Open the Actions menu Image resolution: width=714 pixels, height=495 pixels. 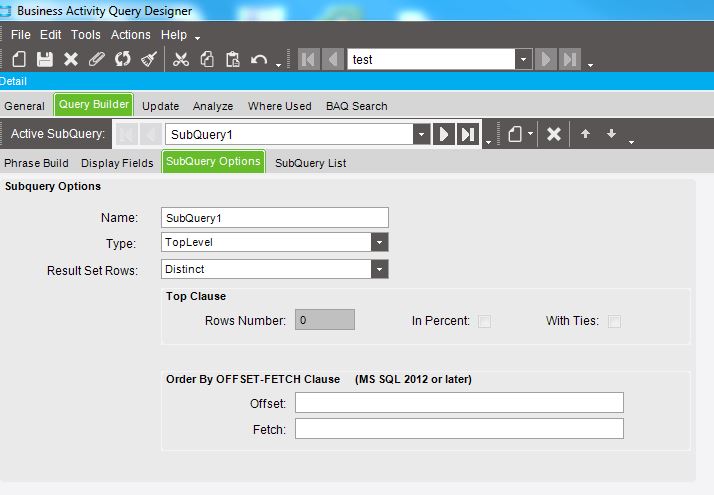coord(131,35)
